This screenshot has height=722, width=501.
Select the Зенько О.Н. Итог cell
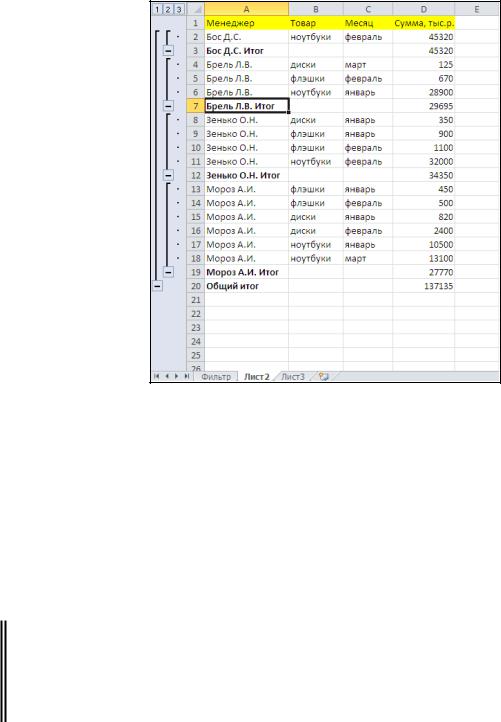tap(246, 175)
